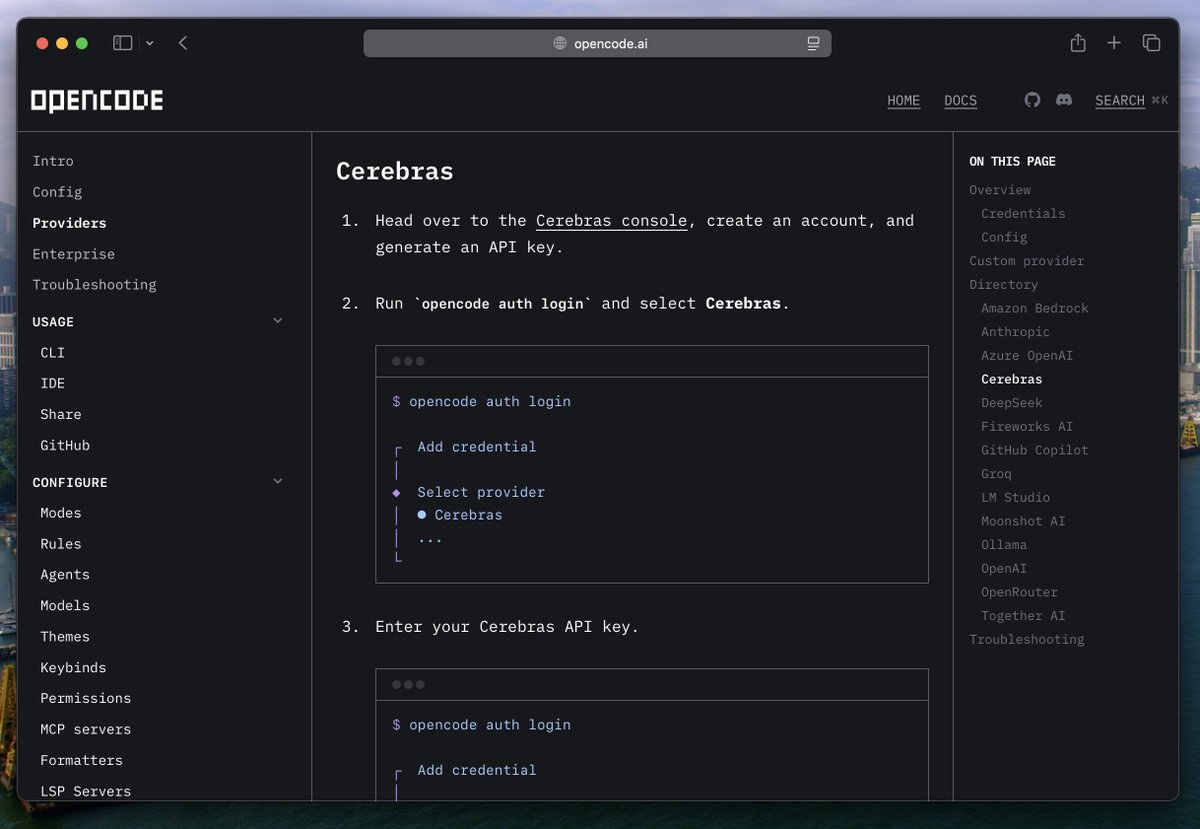
Task: Open the LSP Servers page
Action: click(86, 791)
